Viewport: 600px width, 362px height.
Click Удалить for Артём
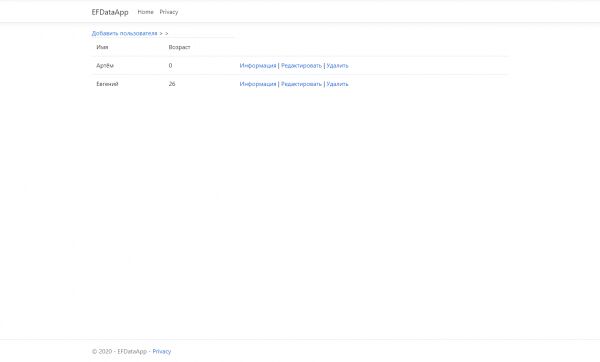coord(337,65)
